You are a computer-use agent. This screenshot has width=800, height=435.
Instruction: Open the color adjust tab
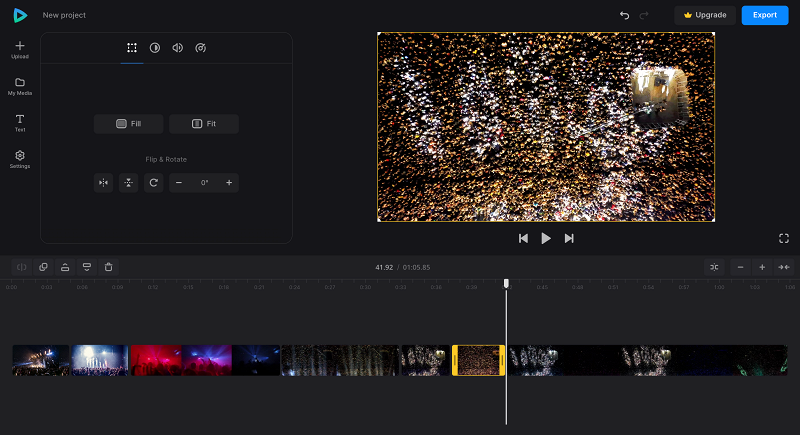155,47
